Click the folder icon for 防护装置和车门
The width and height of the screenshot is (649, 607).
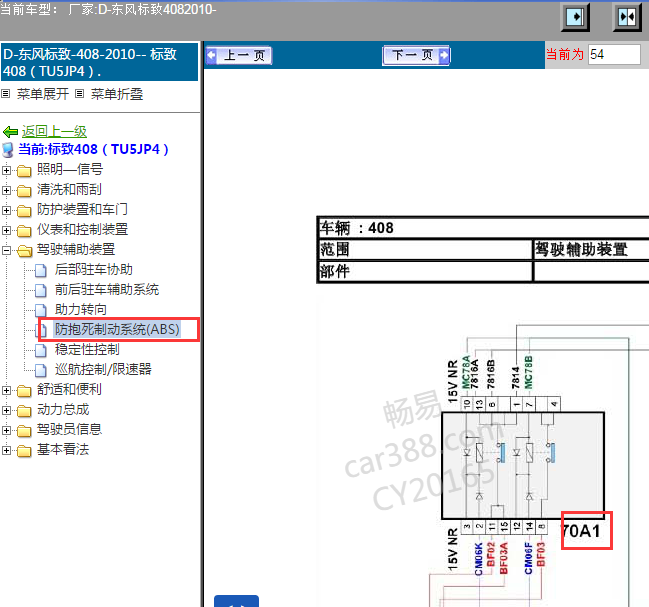[x=24, y=211]
